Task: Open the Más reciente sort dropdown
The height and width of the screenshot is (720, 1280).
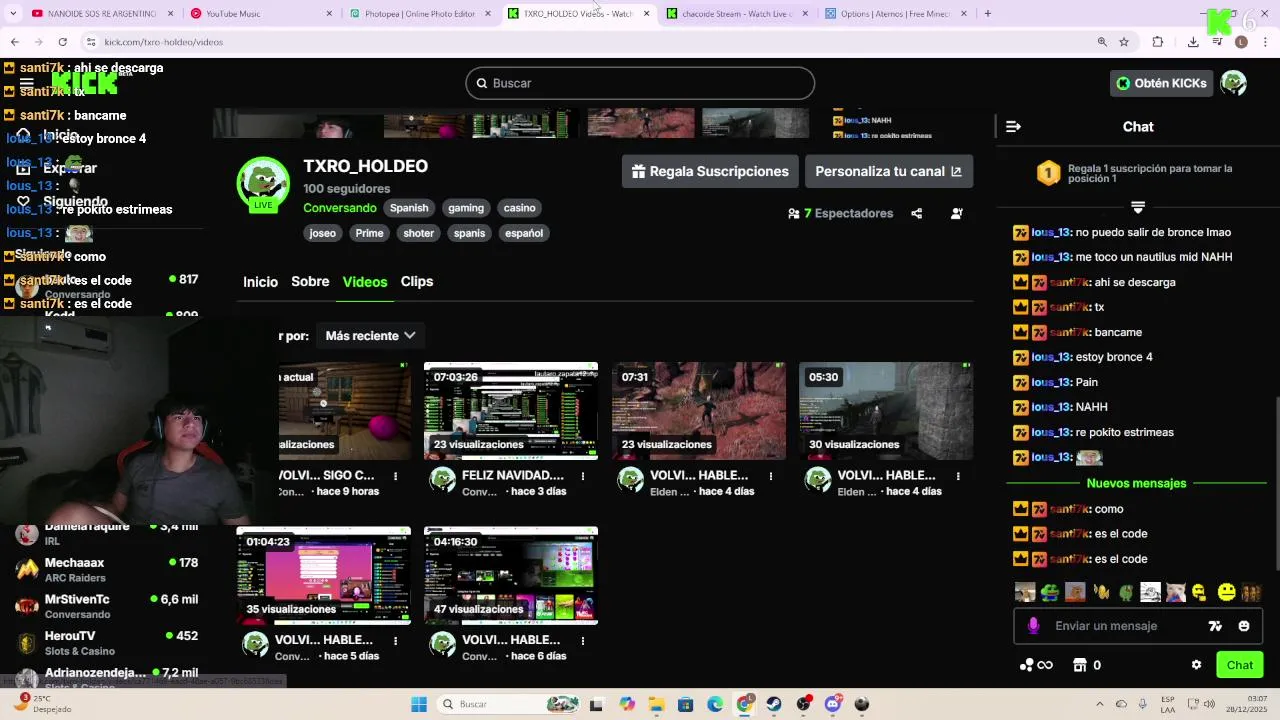Action: (370, 336)
